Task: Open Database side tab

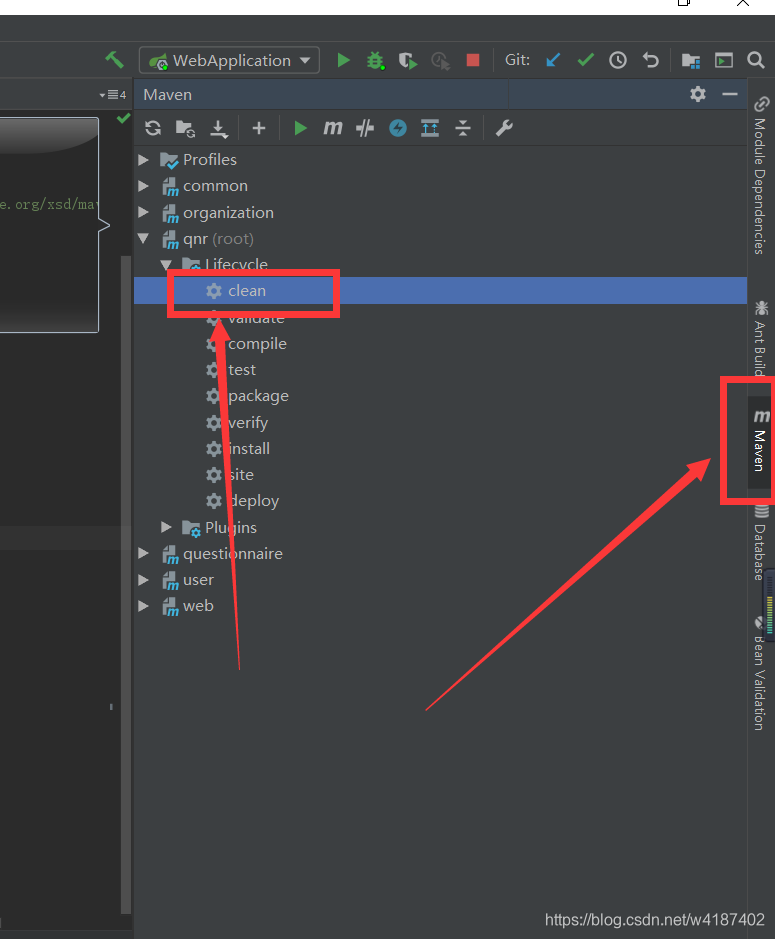Action: tap(761, 544)
